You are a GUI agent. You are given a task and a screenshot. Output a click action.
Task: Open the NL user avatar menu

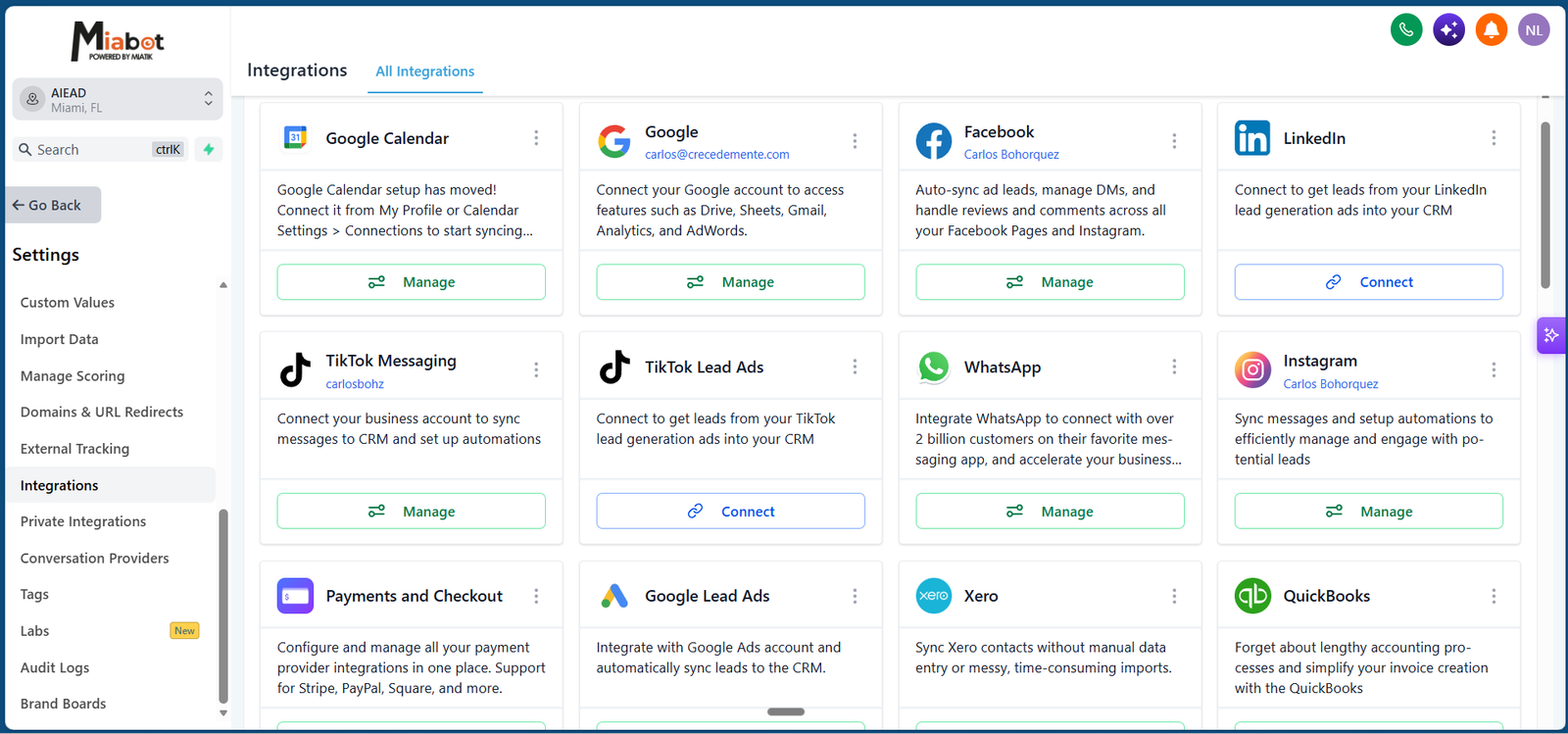coord(1534,29)
